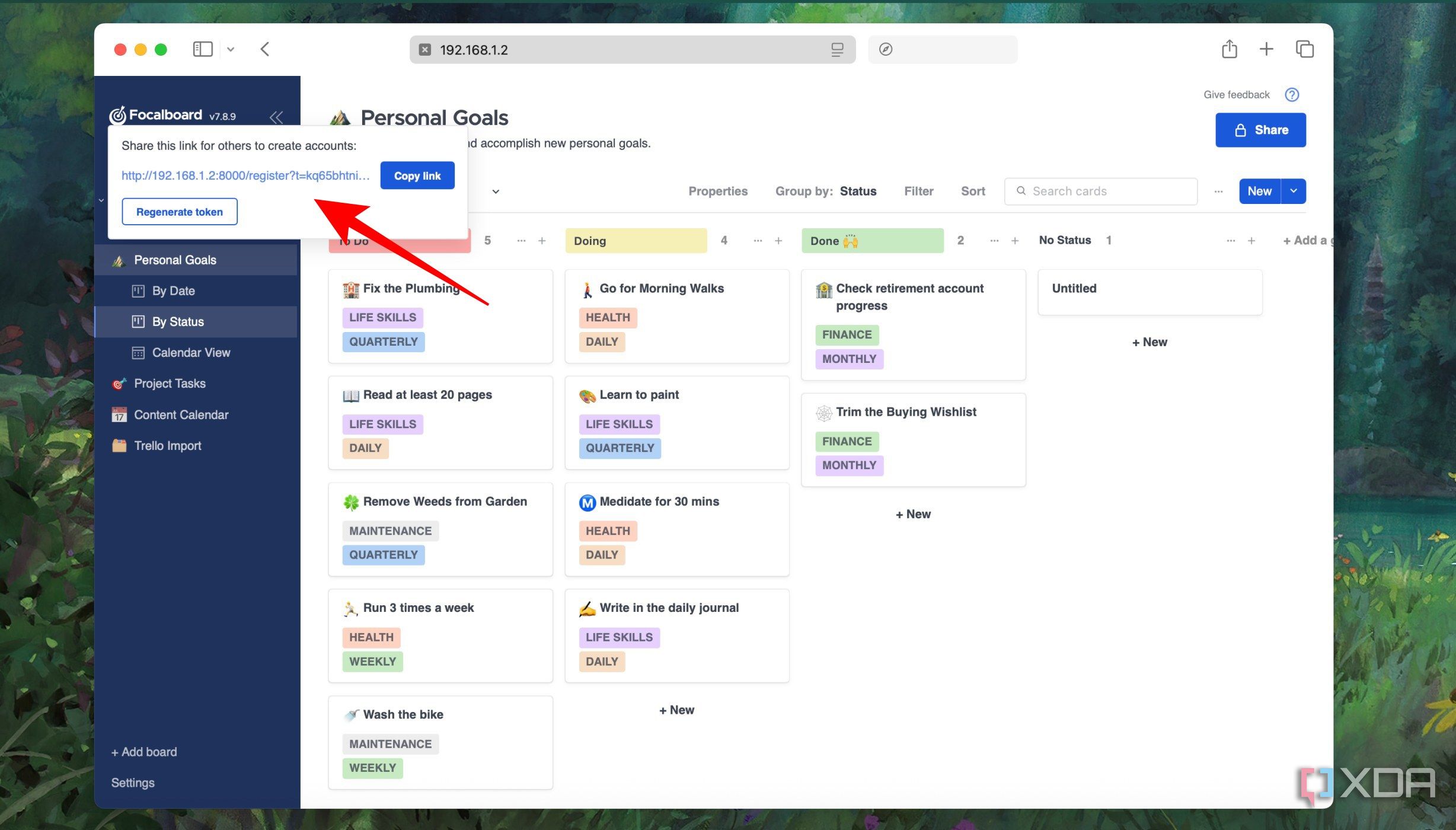The image size is (1456, 830).
Task: Open the registration link URL
Action: pyautogui.click(x=245, y=175)
